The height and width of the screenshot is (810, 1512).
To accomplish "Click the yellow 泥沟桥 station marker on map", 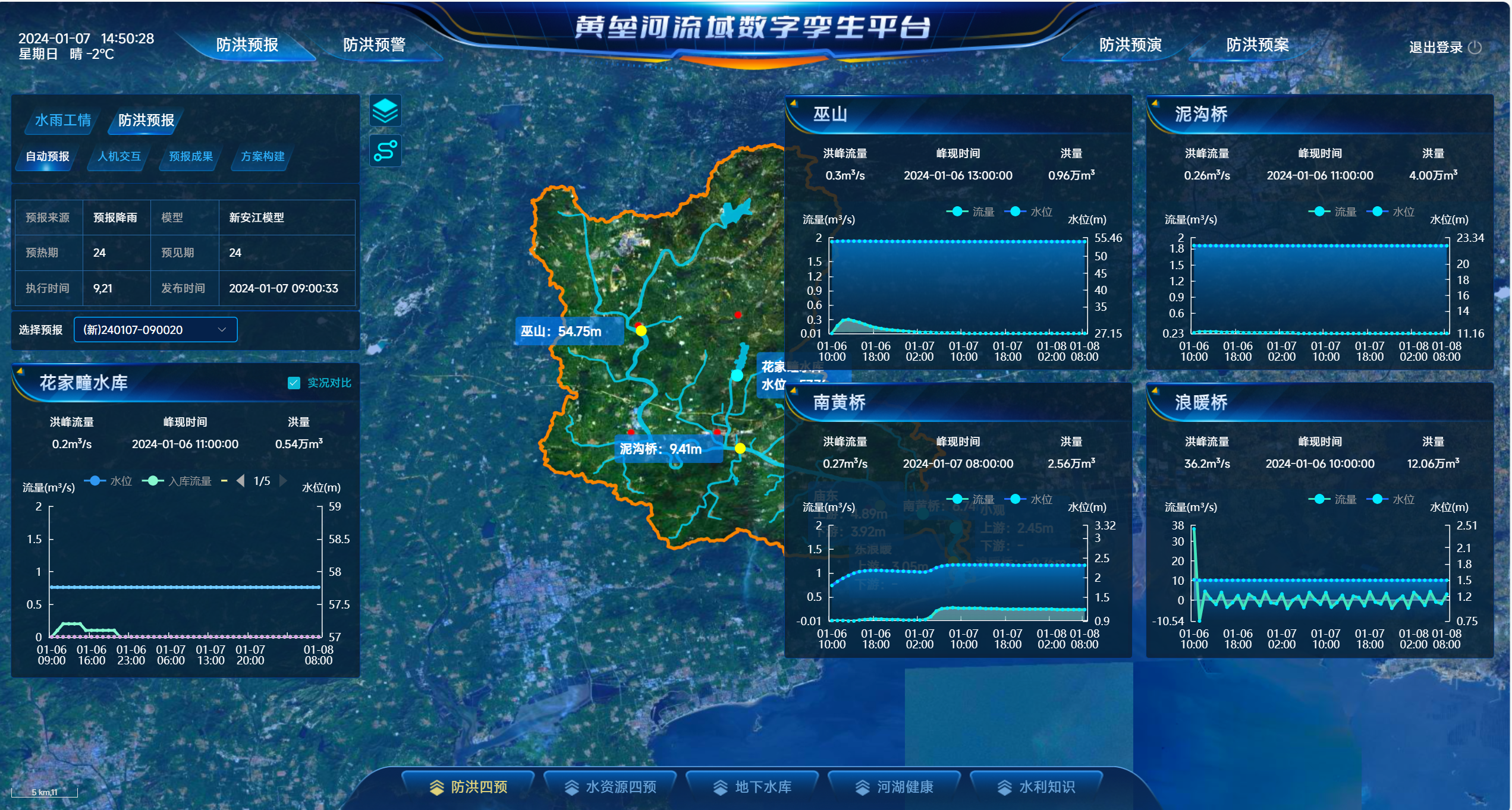I will click(x=740, y=448).
